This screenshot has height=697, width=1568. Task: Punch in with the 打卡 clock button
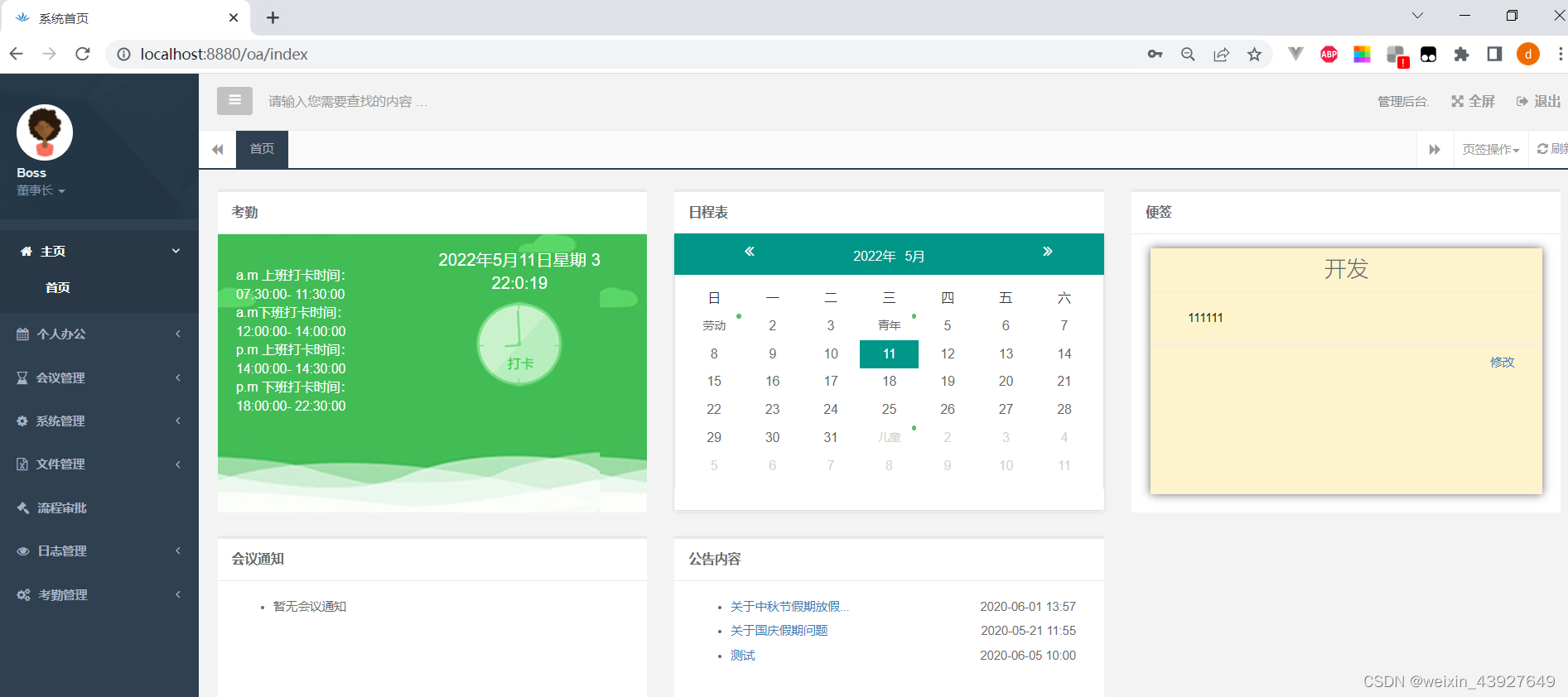click(x=519, y=344)
